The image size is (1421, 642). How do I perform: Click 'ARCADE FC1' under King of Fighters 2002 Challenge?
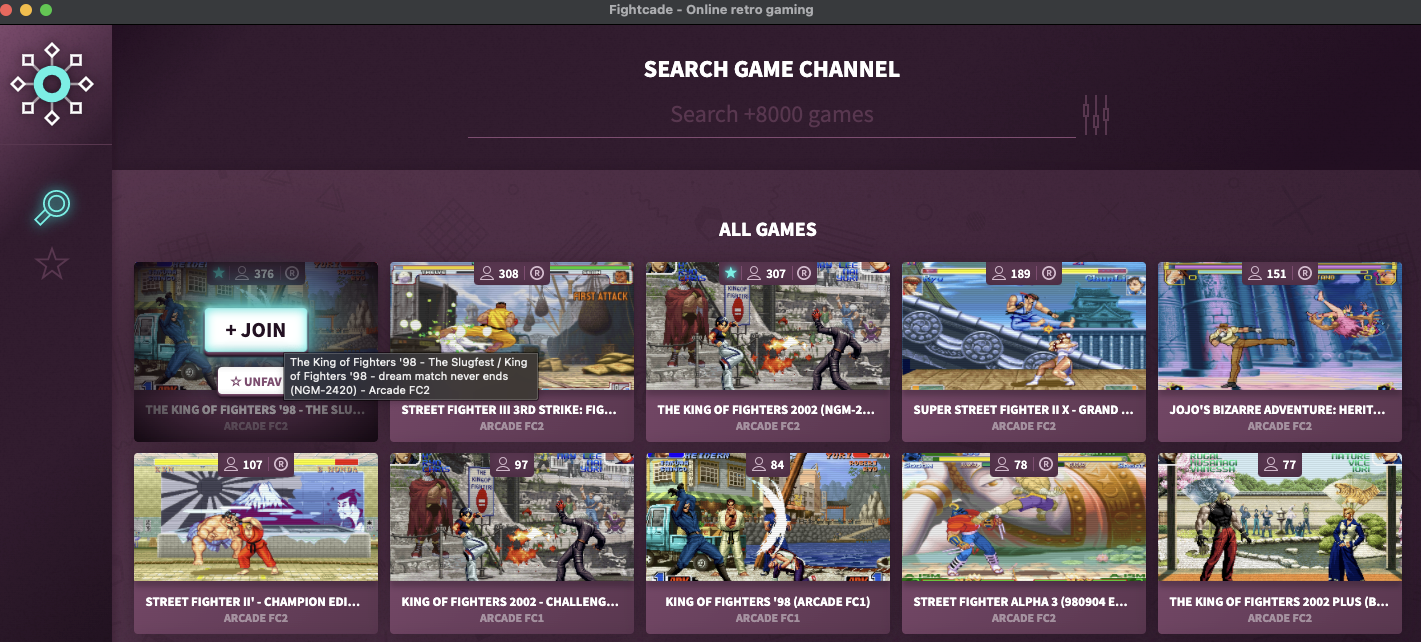tap(512, 618)
